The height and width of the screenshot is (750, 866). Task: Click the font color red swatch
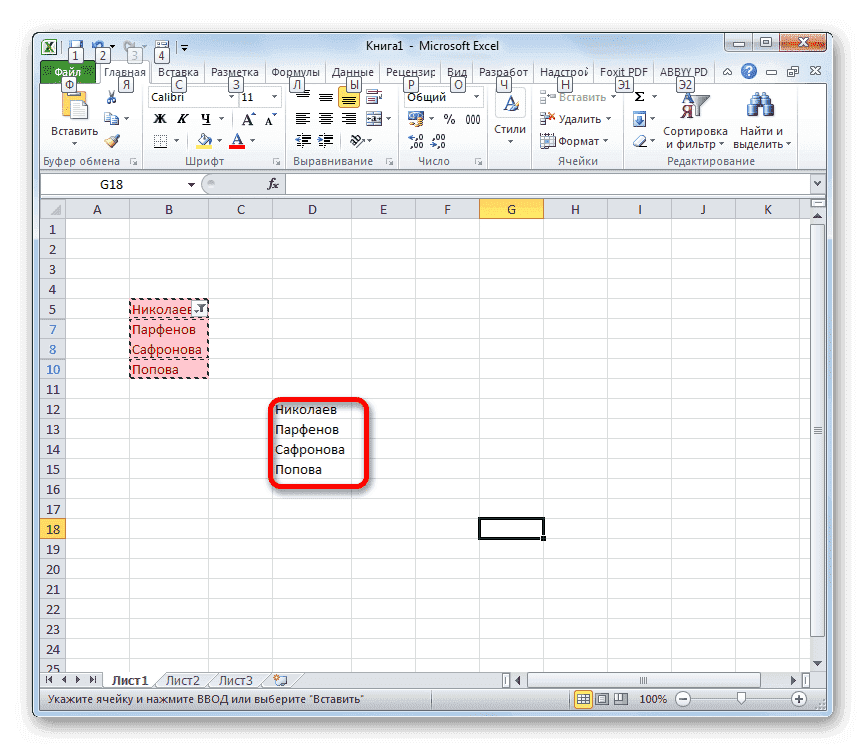(x=236, y=145)
